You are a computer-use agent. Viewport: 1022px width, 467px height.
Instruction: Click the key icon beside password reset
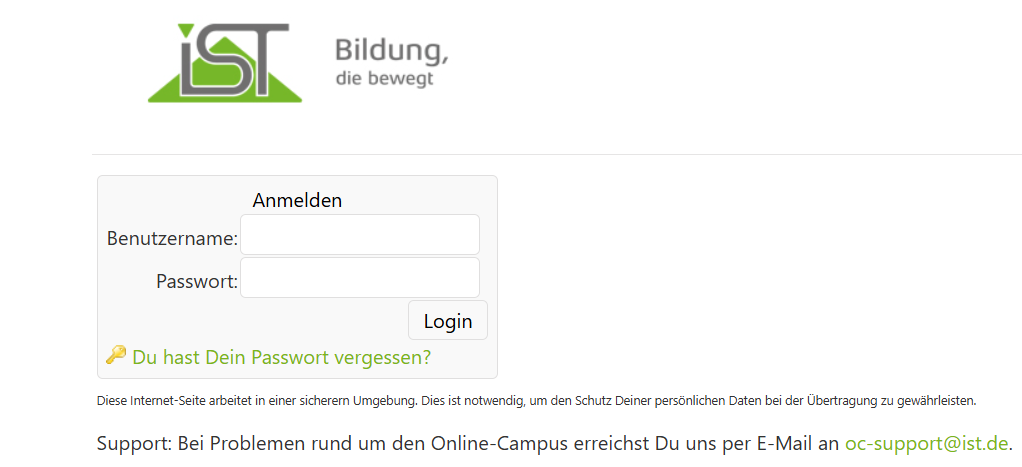point(116,355)
